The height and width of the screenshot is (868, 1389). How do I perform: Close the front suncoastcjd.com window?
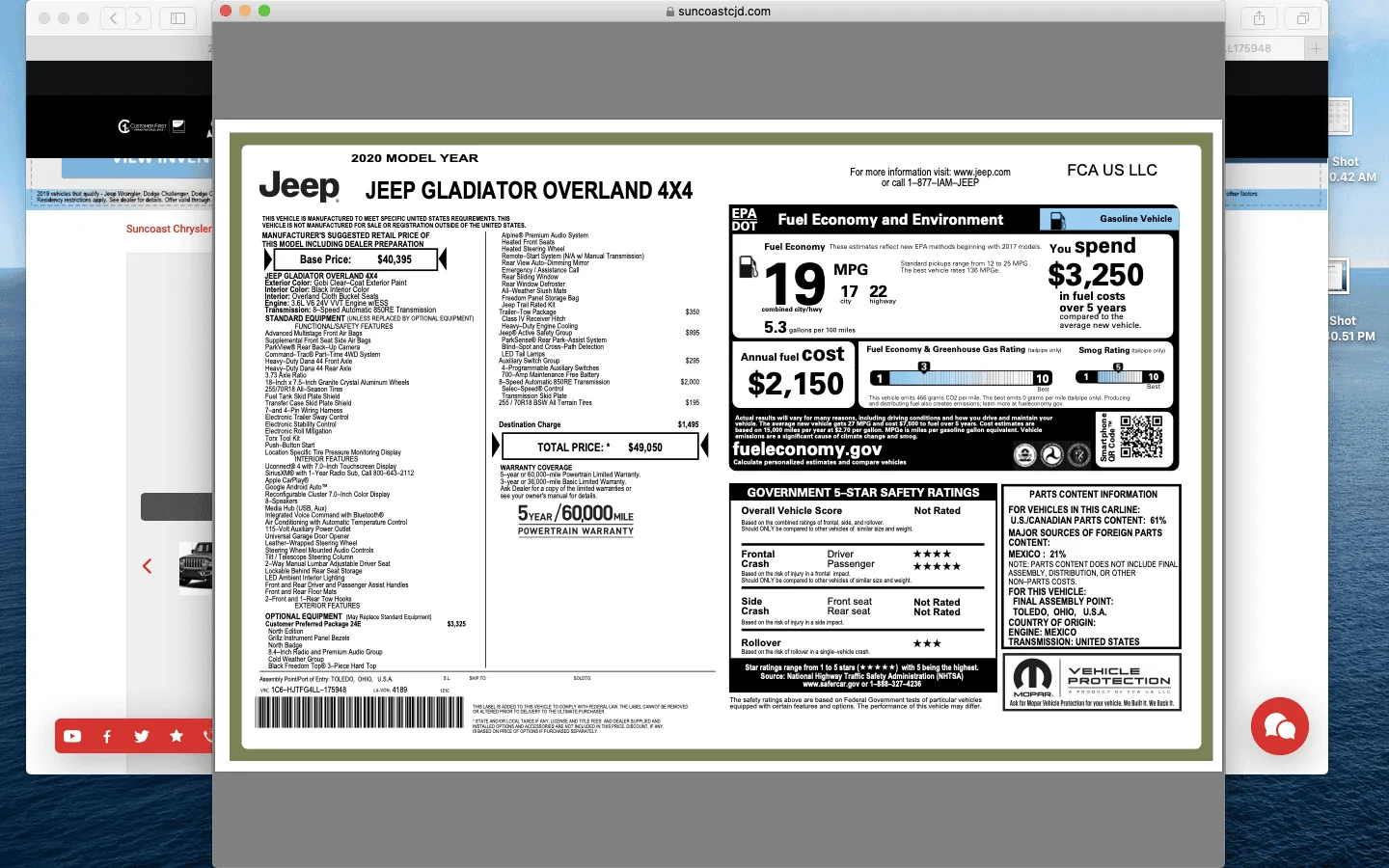pyautogui.click(x=226, y=11)
